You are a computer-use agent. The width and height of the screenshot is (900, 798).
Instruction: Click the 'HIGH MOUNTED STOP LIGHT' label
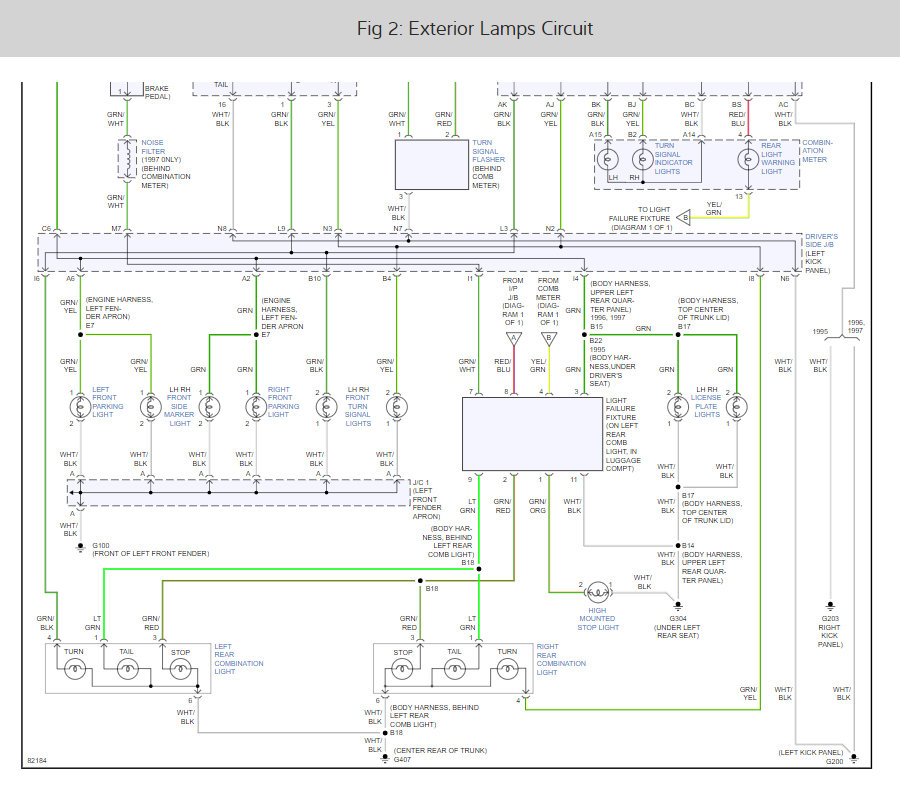(598, 619)
